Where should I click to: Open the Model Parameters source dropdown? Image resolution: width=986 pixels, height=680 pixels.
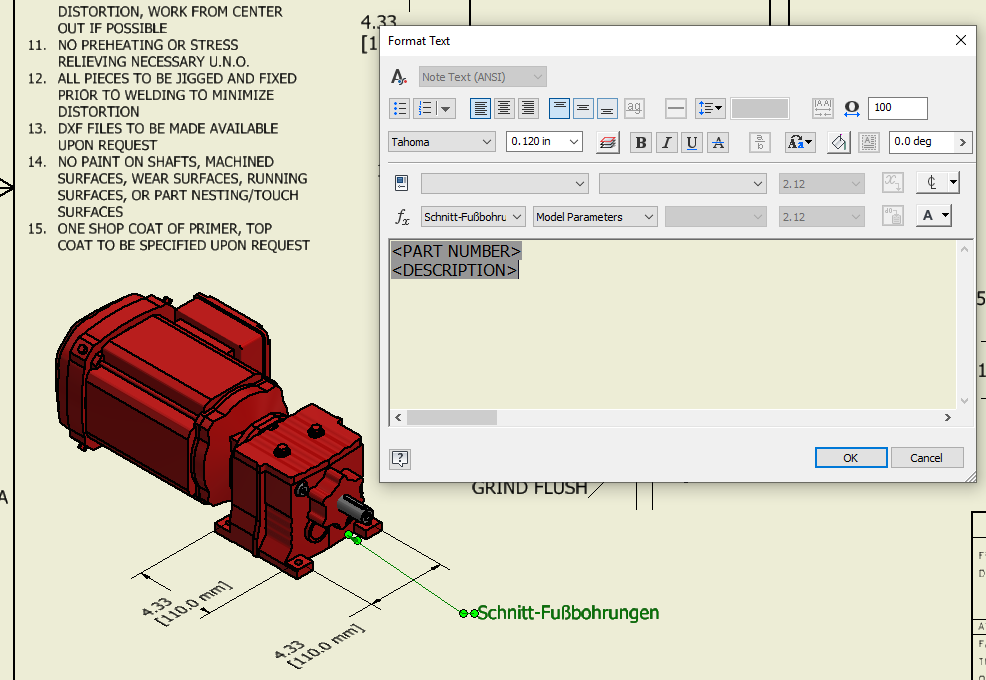pyautogui.click(x=595, y=216)
